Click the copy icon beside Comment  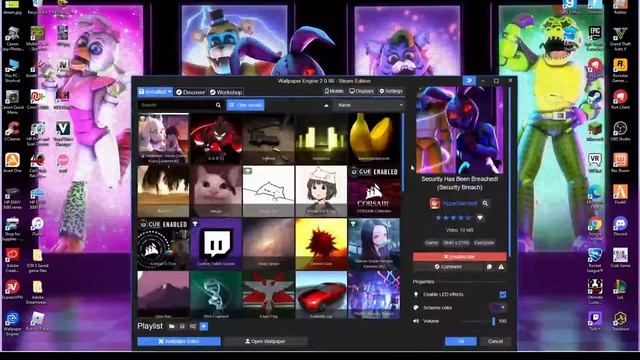pyautogui.click(x=489, y=267)
